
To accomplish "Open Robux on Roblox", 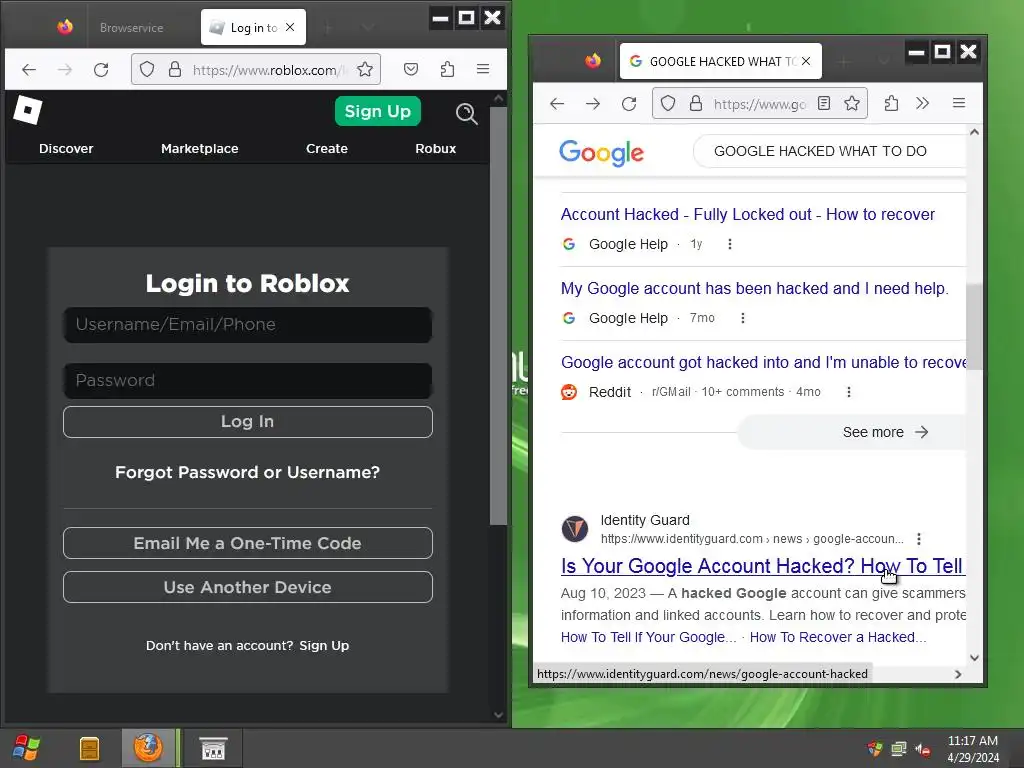I will 436,148.
